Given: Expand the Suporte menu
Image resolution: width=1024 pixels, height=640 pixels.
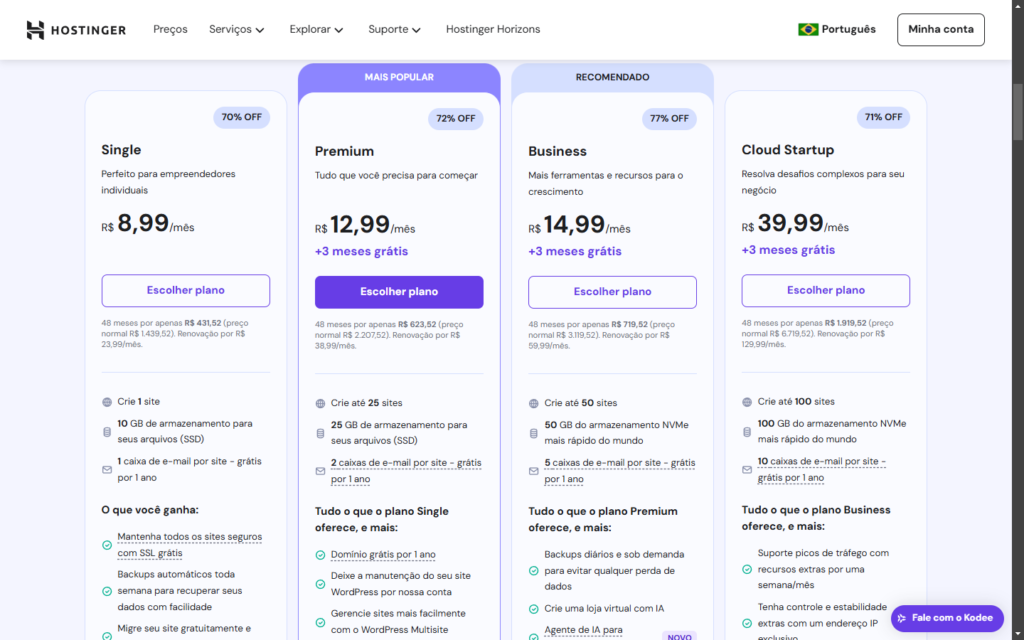Looking at the screenshot, I should point(394,30).
